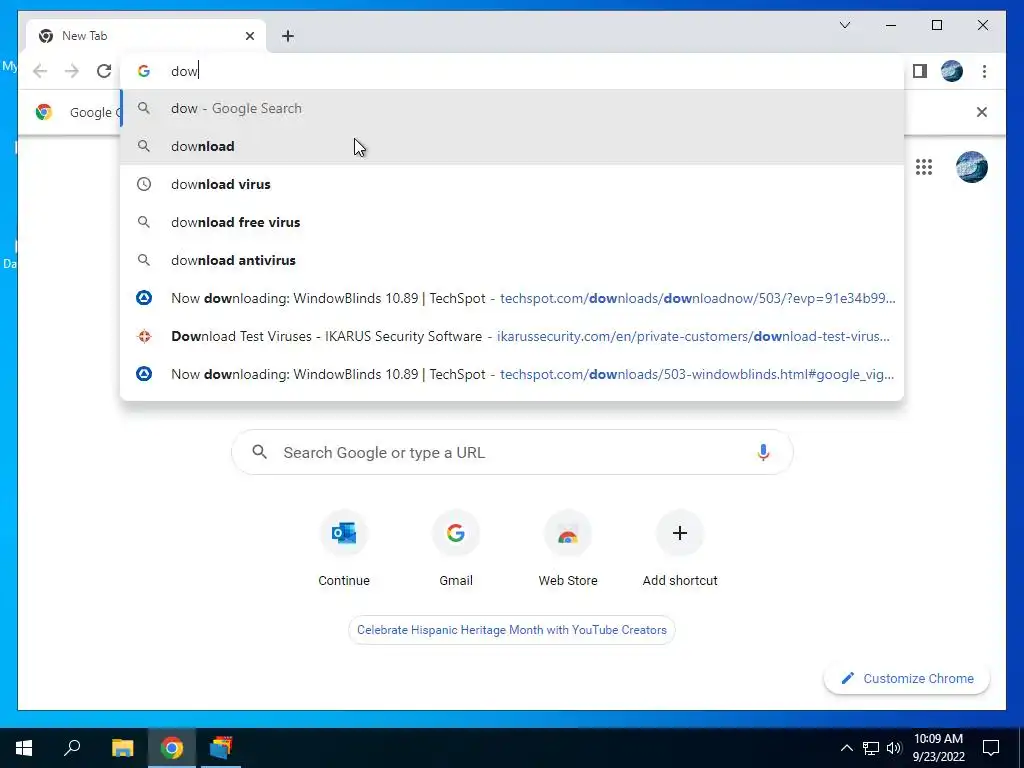1024x768 pixels.
Task: Go forward using the forward arrow
Action: pyautogui.click(x=72, y=71)
